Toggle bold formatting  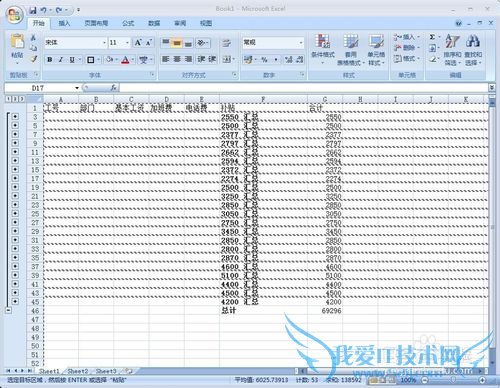click(50, 60)
